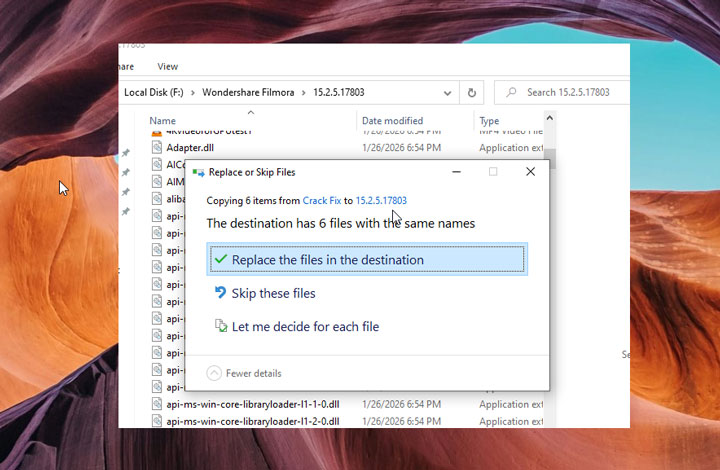Sort by the Date modified column header
720x470 pixels.
[x=393, y=121]
